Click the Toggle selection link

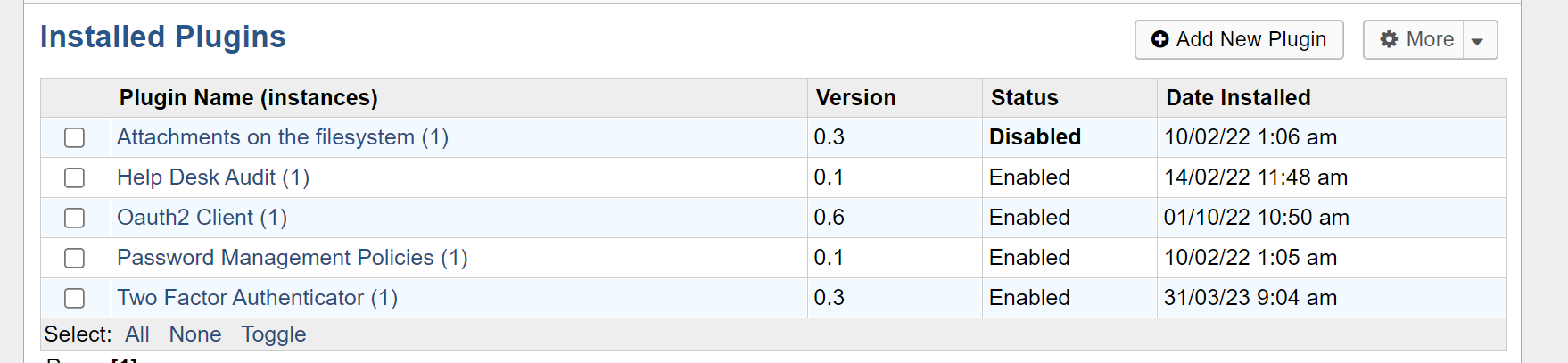[x=274, y=334]
